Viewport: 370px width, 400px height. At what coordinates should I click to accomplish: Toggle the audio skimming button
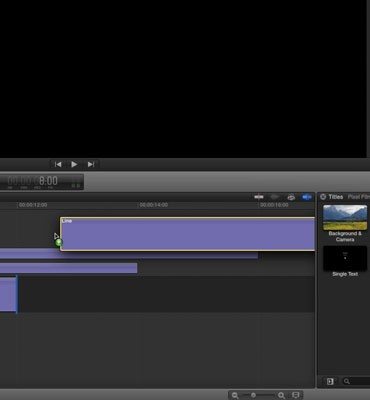(274, 197)
